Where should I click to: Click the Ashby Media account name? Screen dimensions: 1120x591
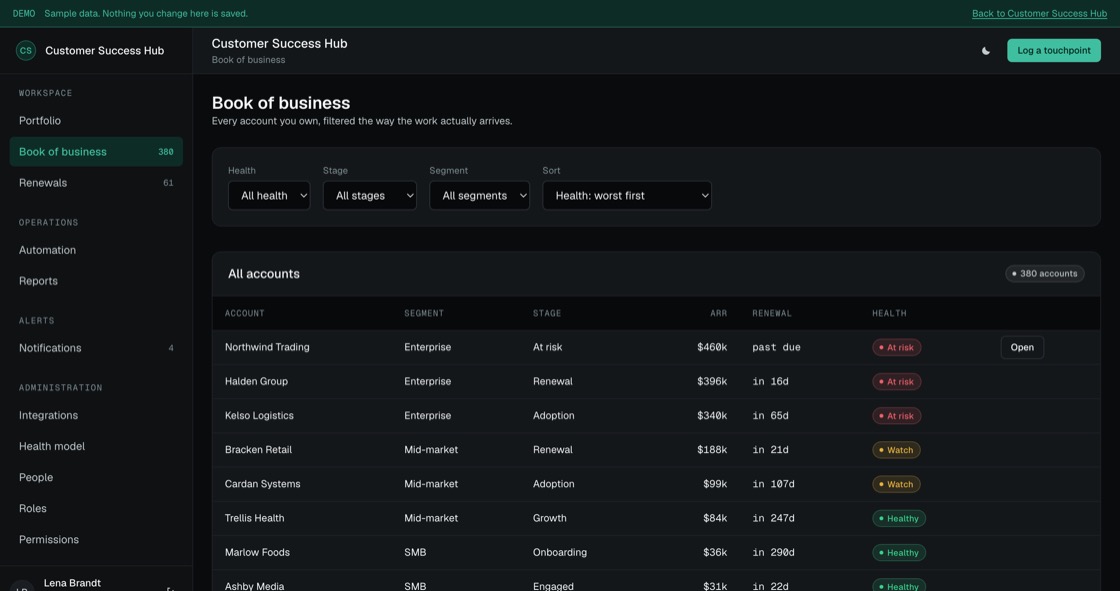point(254,586)
